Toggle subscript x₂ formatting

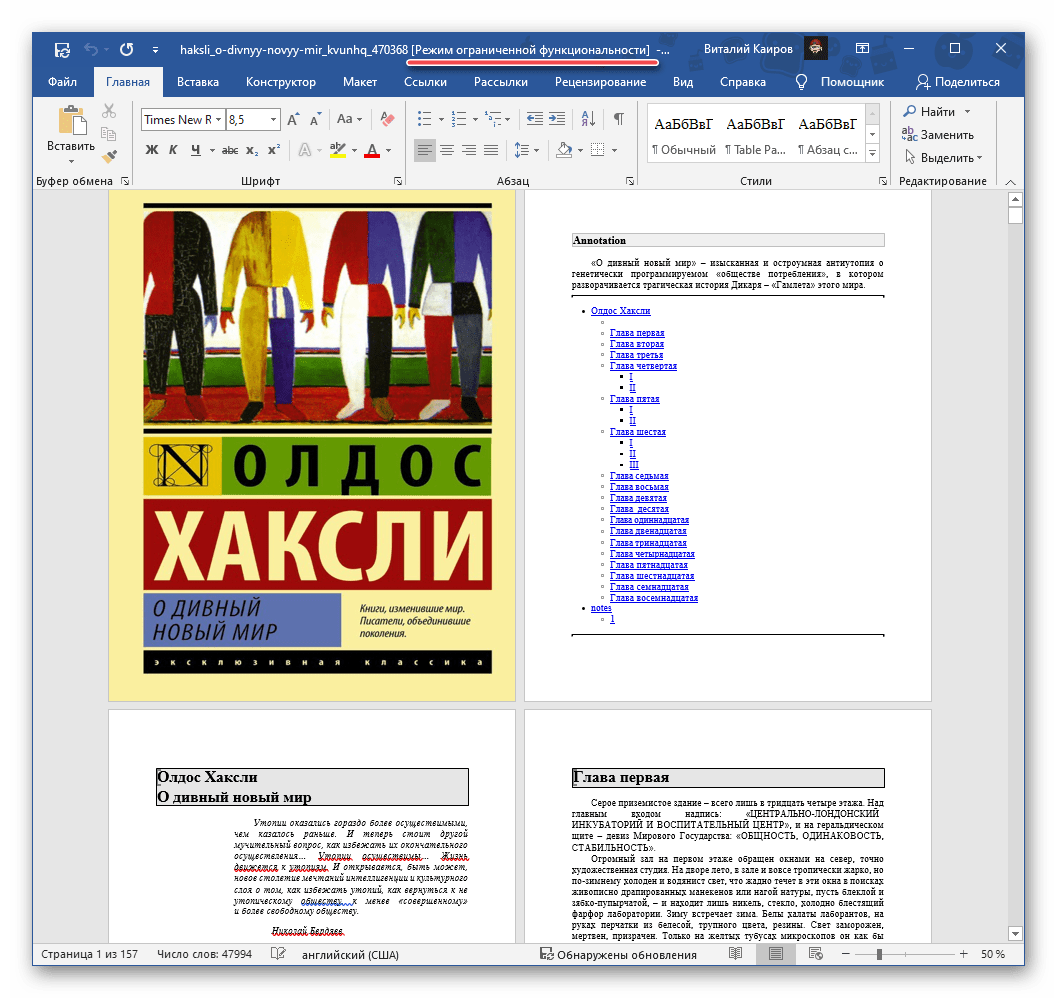[251, 150]
